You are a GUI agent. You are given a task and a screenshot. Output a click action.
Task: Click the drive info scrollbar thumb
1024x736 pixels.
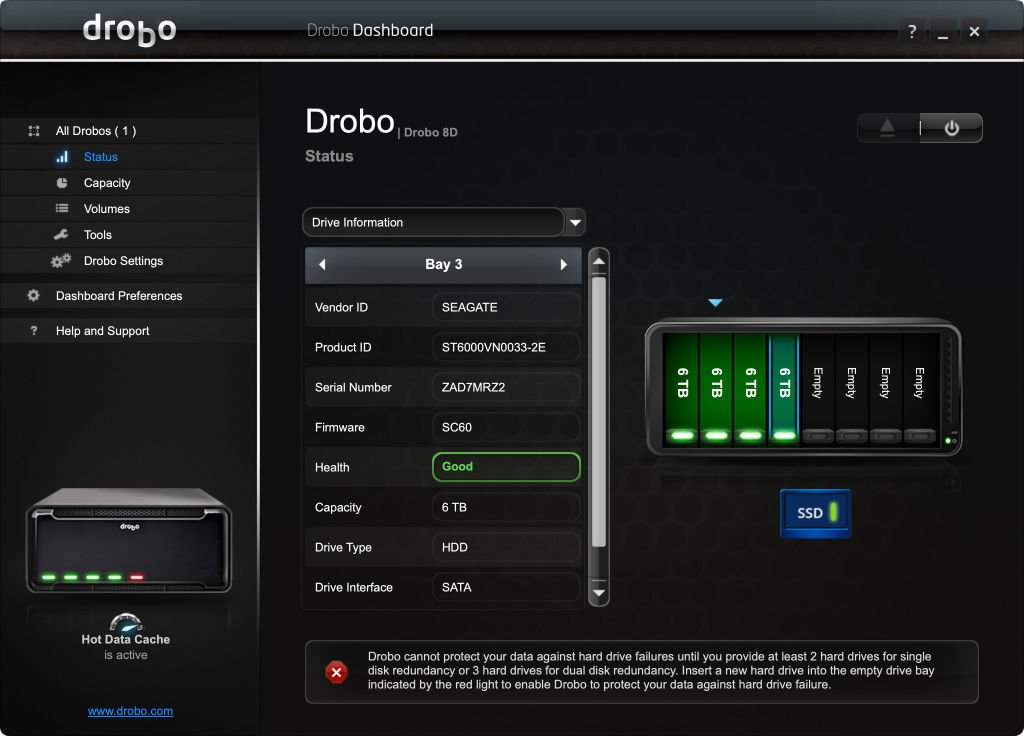[599, 411]
